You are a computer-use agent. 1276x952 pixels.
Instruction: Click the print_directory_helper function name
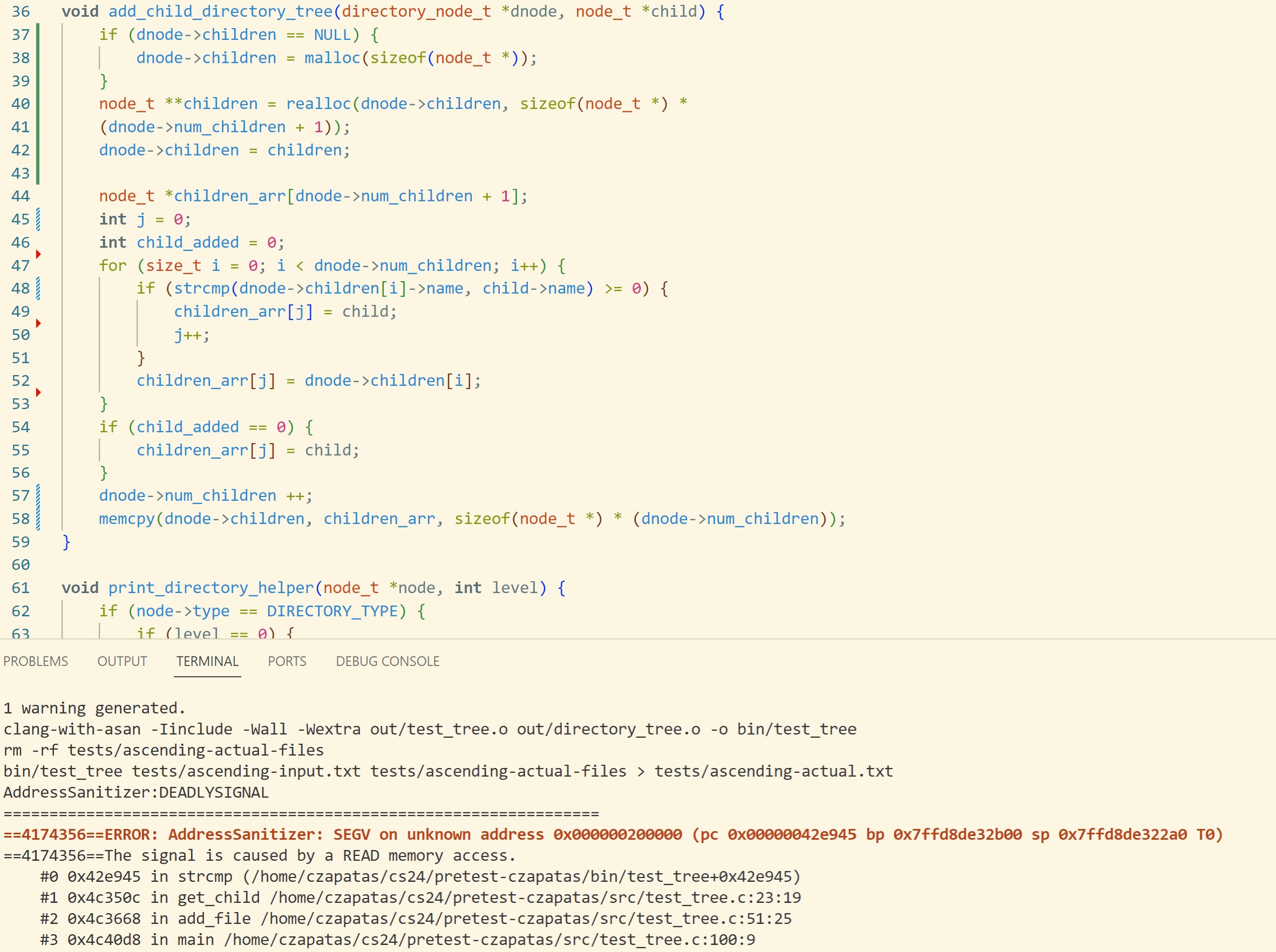pos(211,588)
